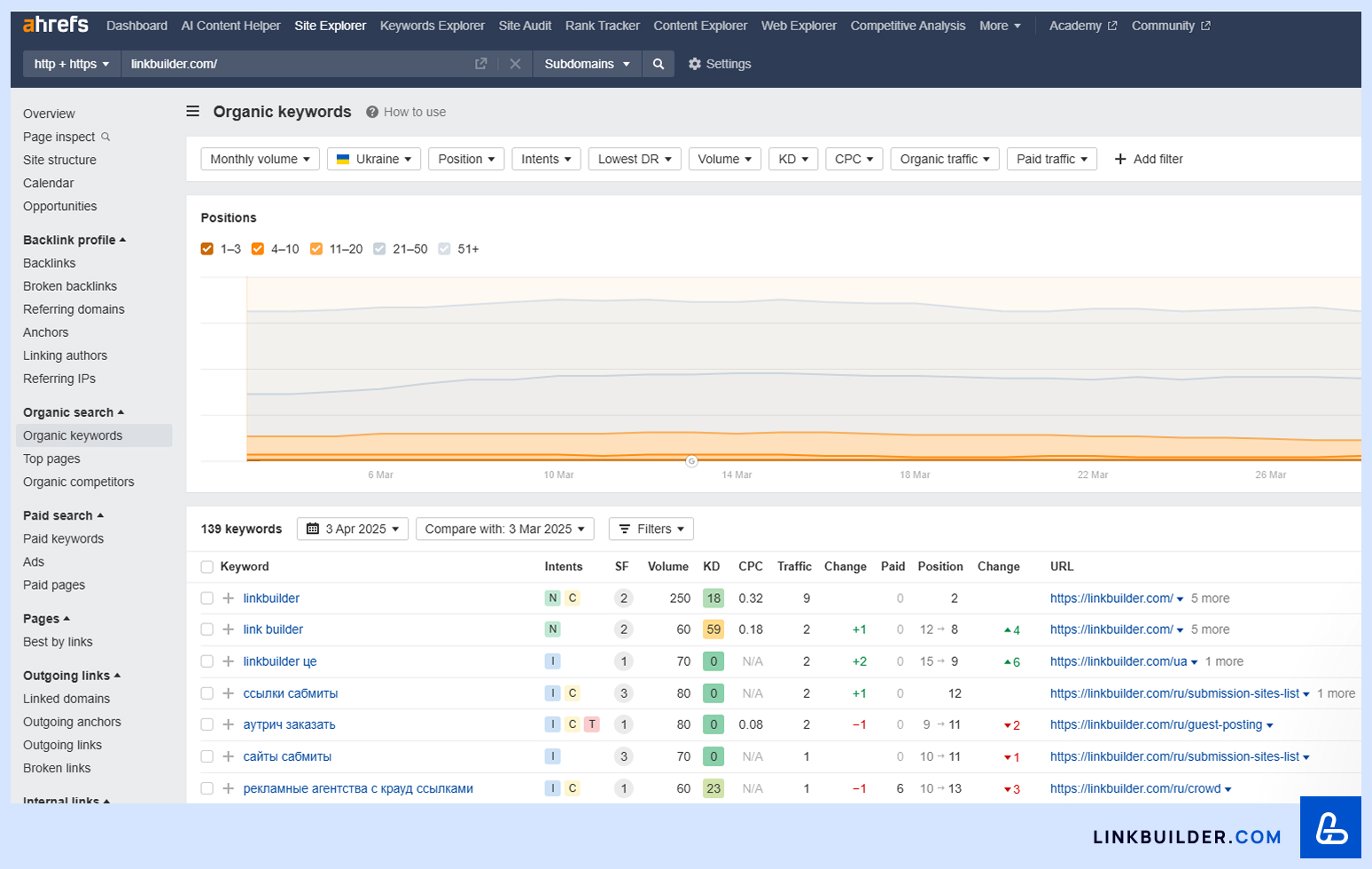Click plus icon next to linkbuilder keyword
This screenshot has height=869, width=1372.
[228, 599]
